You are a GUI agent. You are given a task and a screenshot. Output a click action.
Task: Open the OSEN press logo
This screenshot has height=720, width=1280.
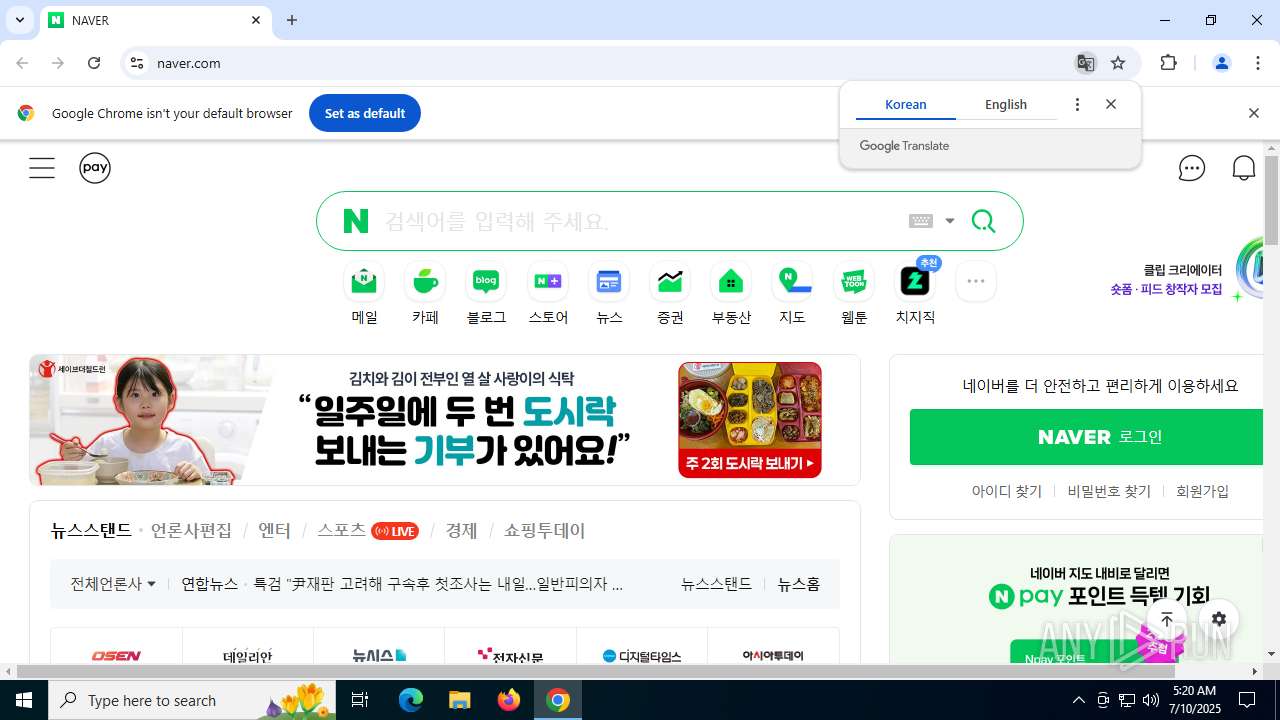(116, 656)
